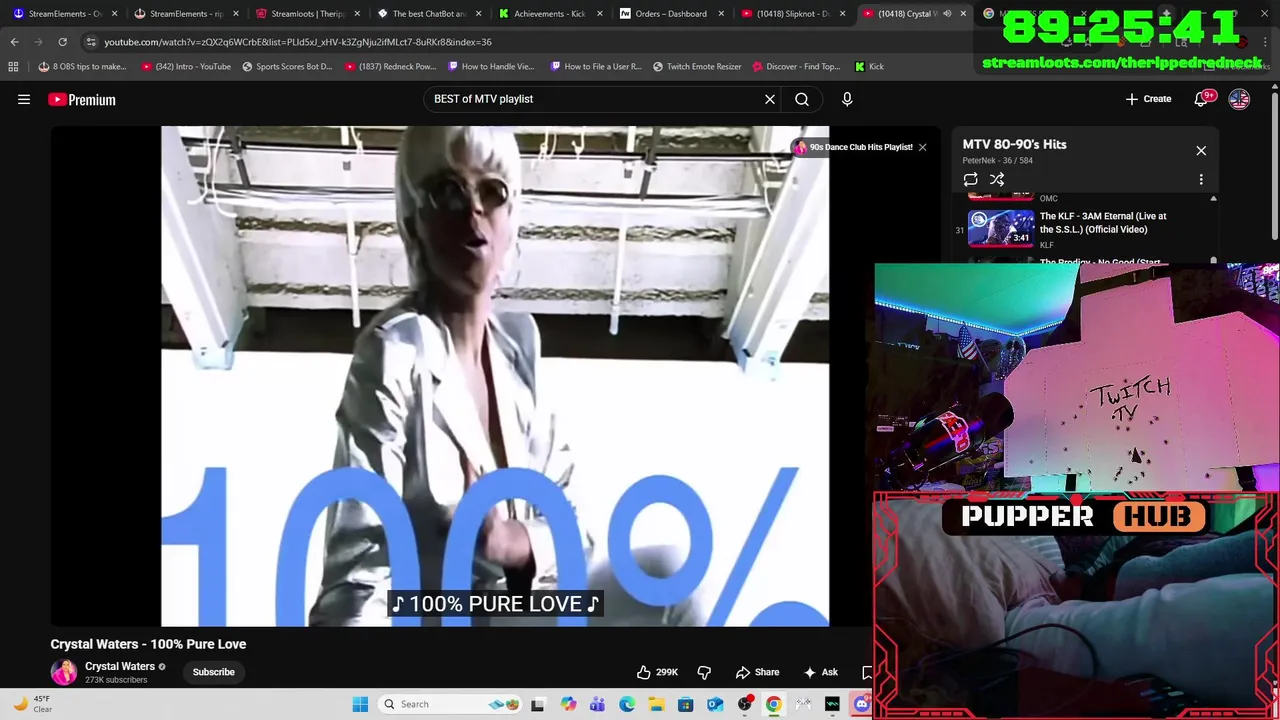The width and height of the screenshot is (1280, 720).
Task: Open Discover - Find Top bookmark
Action: [x=796, y=66]
